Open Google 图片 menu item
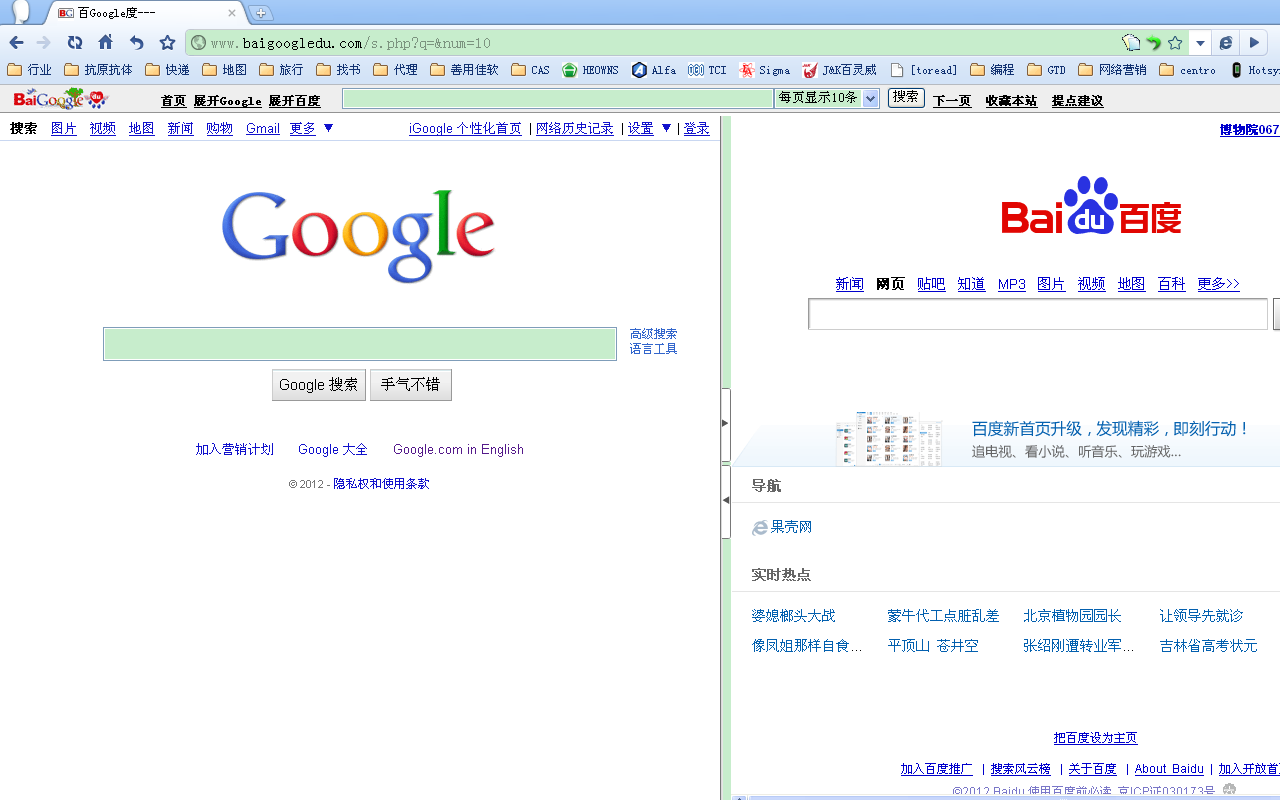The image size is (1280, 800). (64, 128)
